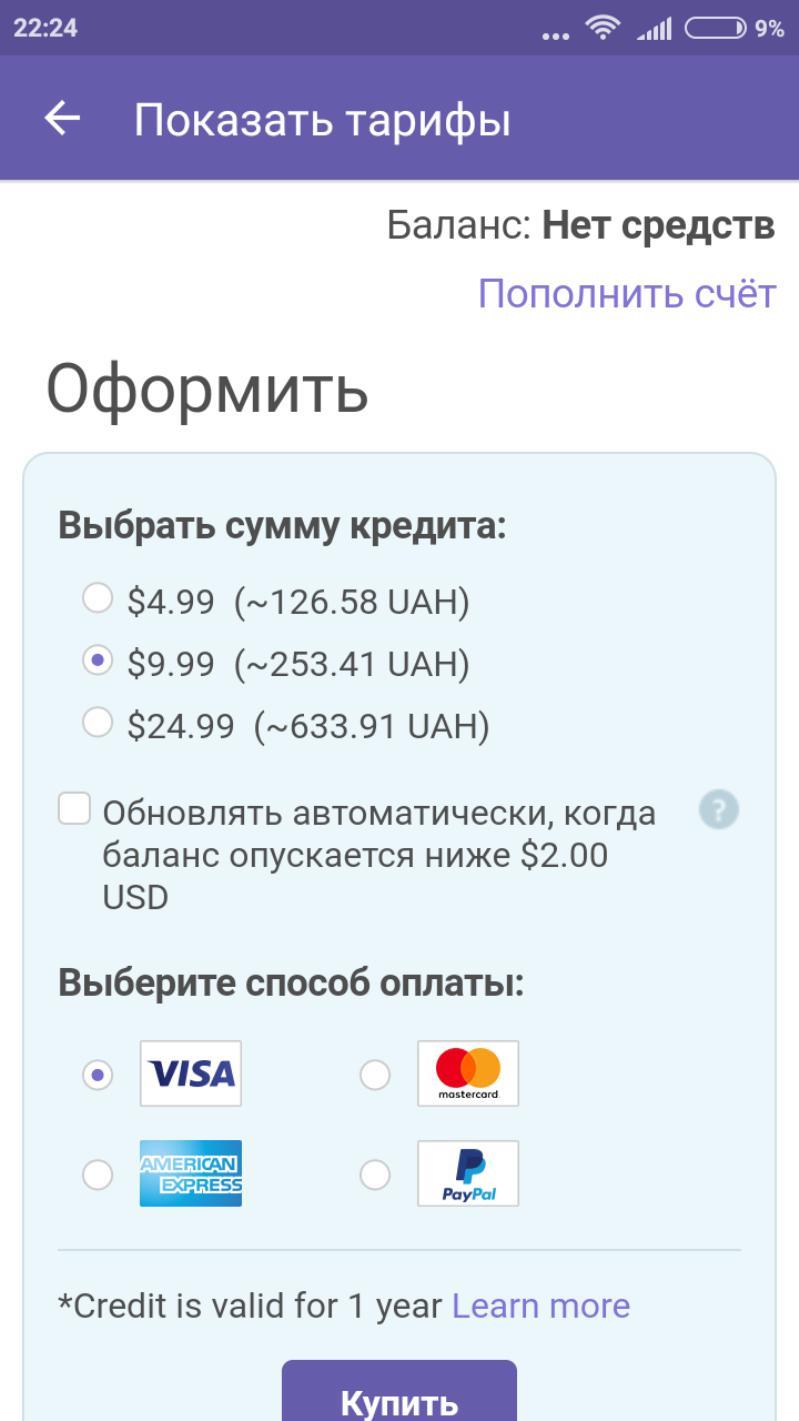Tap the American Express logo
The height and width of the screenshot is (1421, 799).
tap(190, 1173)
